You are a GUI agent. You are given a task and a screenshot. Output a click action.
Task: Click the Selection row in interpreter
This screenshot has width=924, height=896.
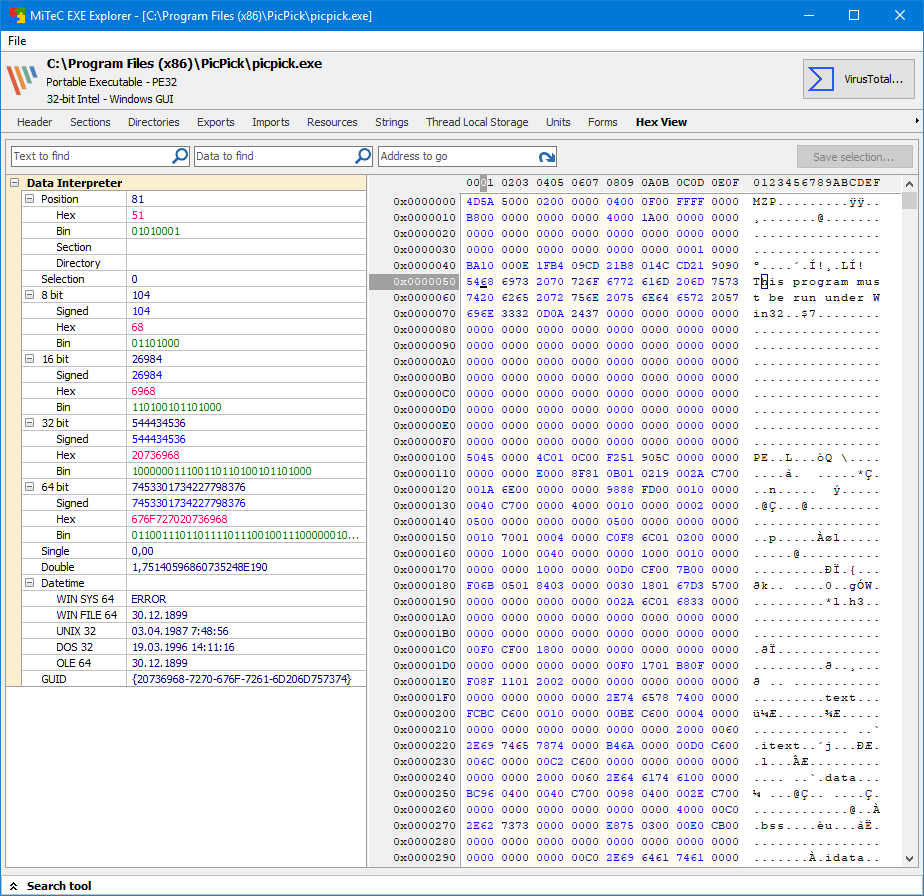tap(194, 279)
